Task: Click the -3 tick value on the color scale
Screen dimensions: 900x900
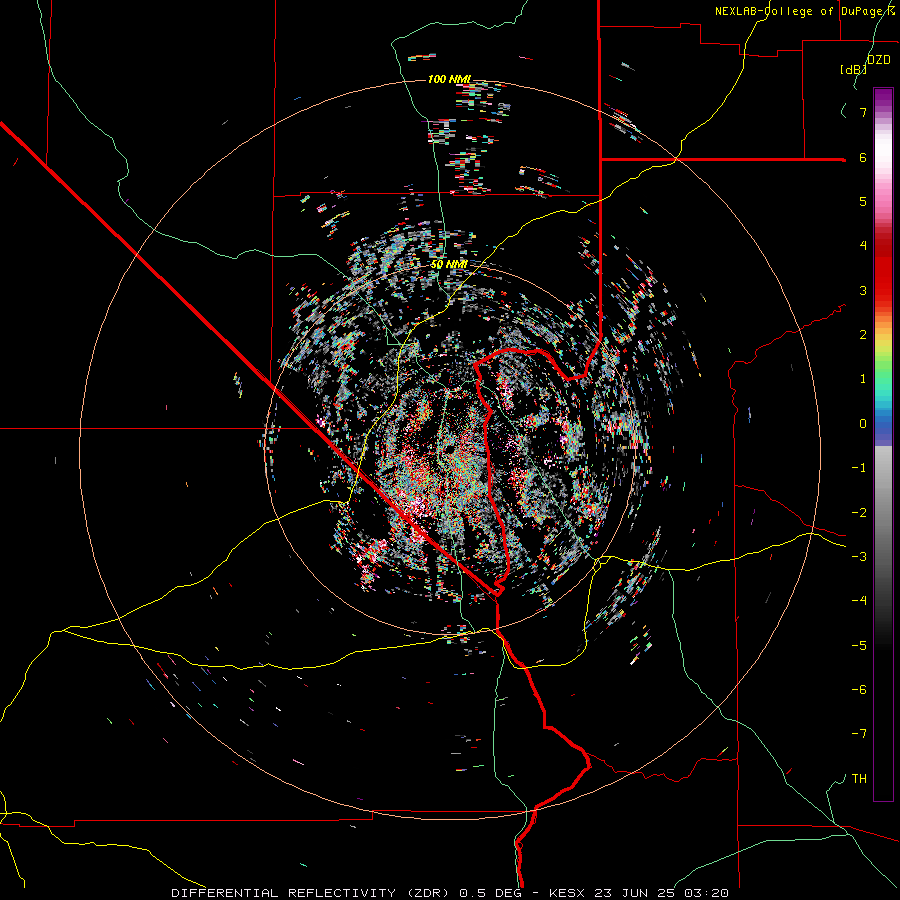Action: [859, 557]
